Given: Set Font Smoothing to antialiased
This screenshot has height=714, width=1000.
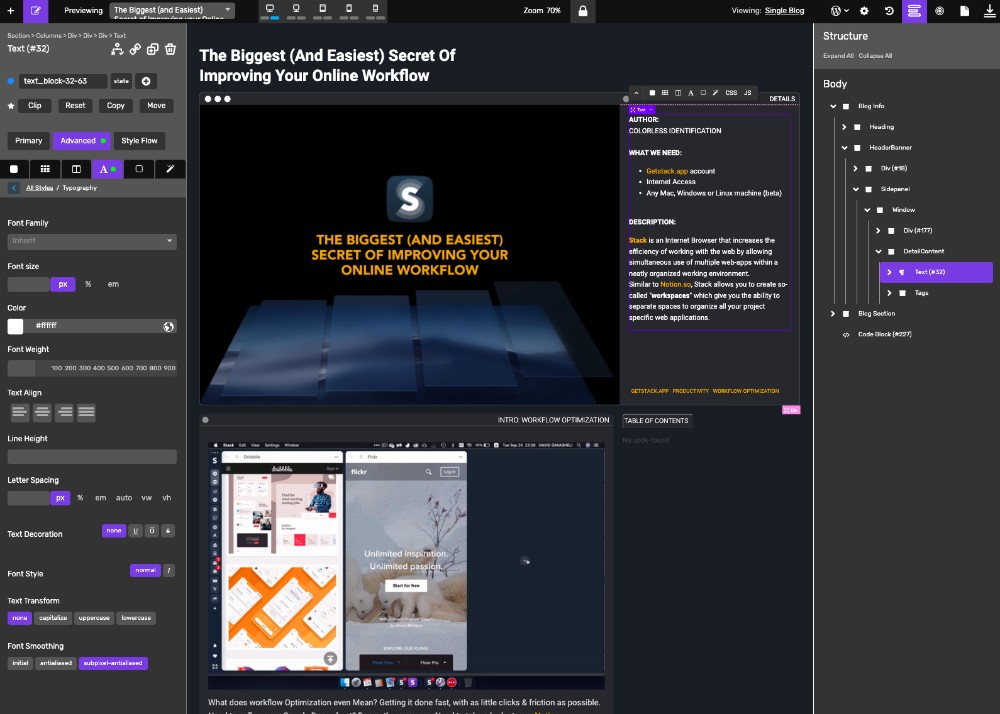Looking at the screenshot, I should [x=55, y=663].
